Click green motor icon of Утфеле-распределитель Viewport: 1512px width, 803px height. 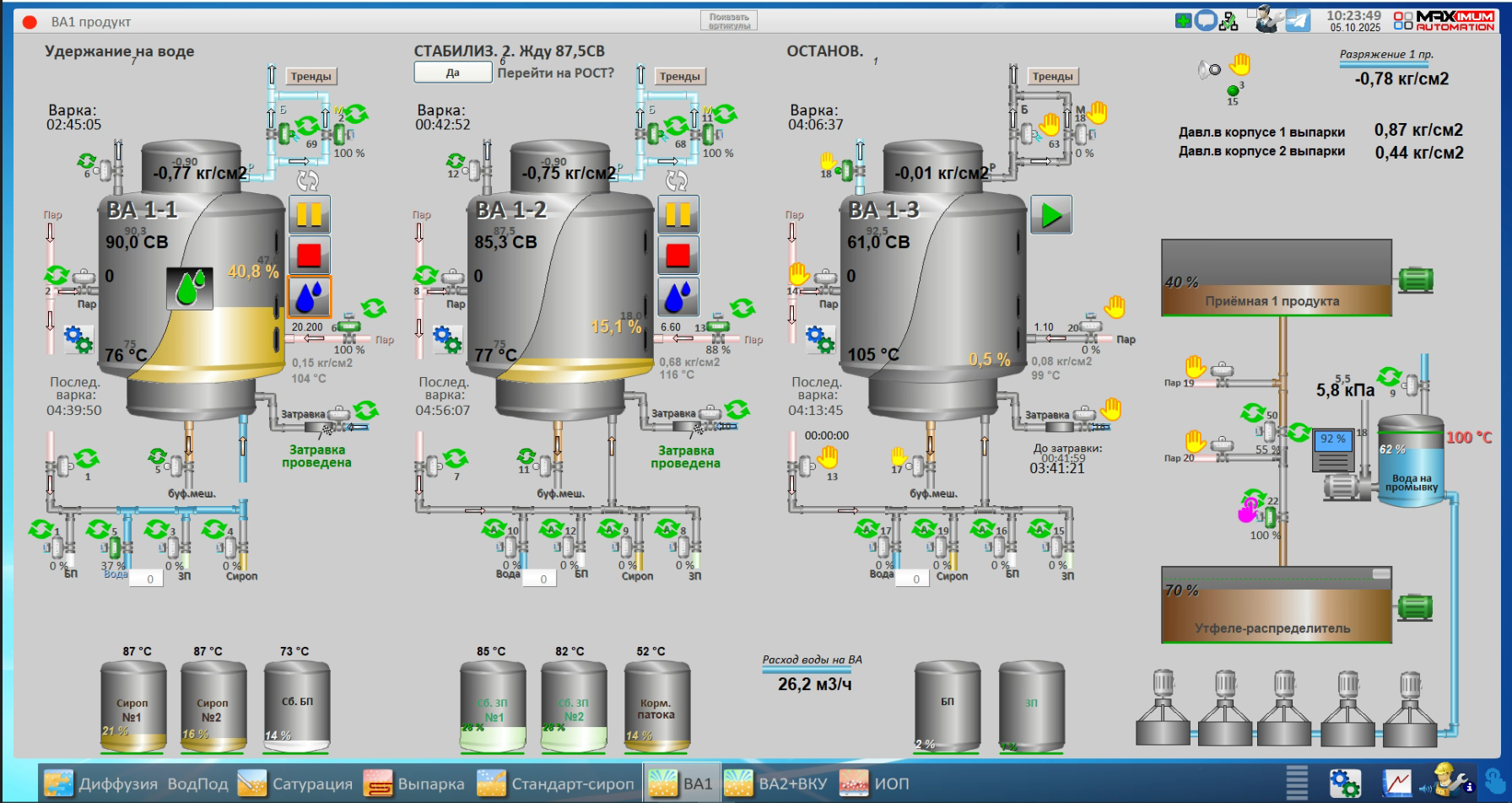[1415, 607]
